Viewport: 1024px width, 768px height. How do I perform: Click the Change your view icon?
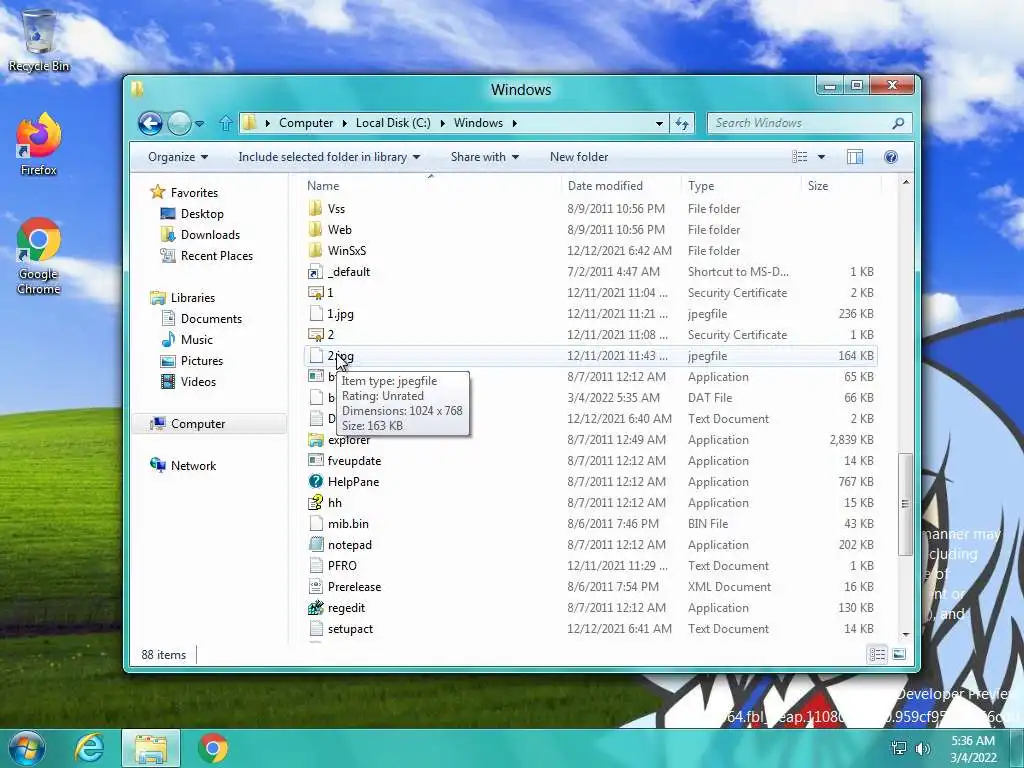point(799,157)
